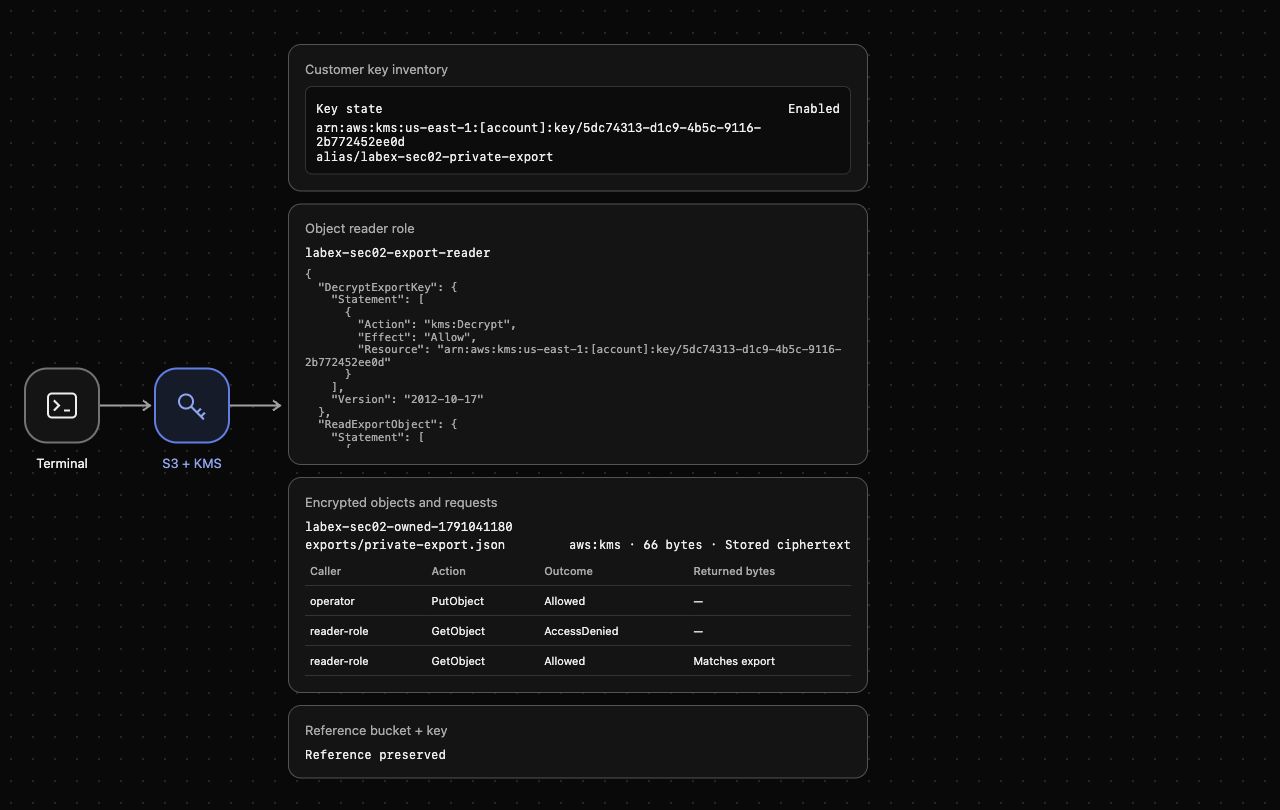This screenshot has height=810, width=1280.
Task: Click the Key state label
Action: pyautogui.click(x=349, y=109)
